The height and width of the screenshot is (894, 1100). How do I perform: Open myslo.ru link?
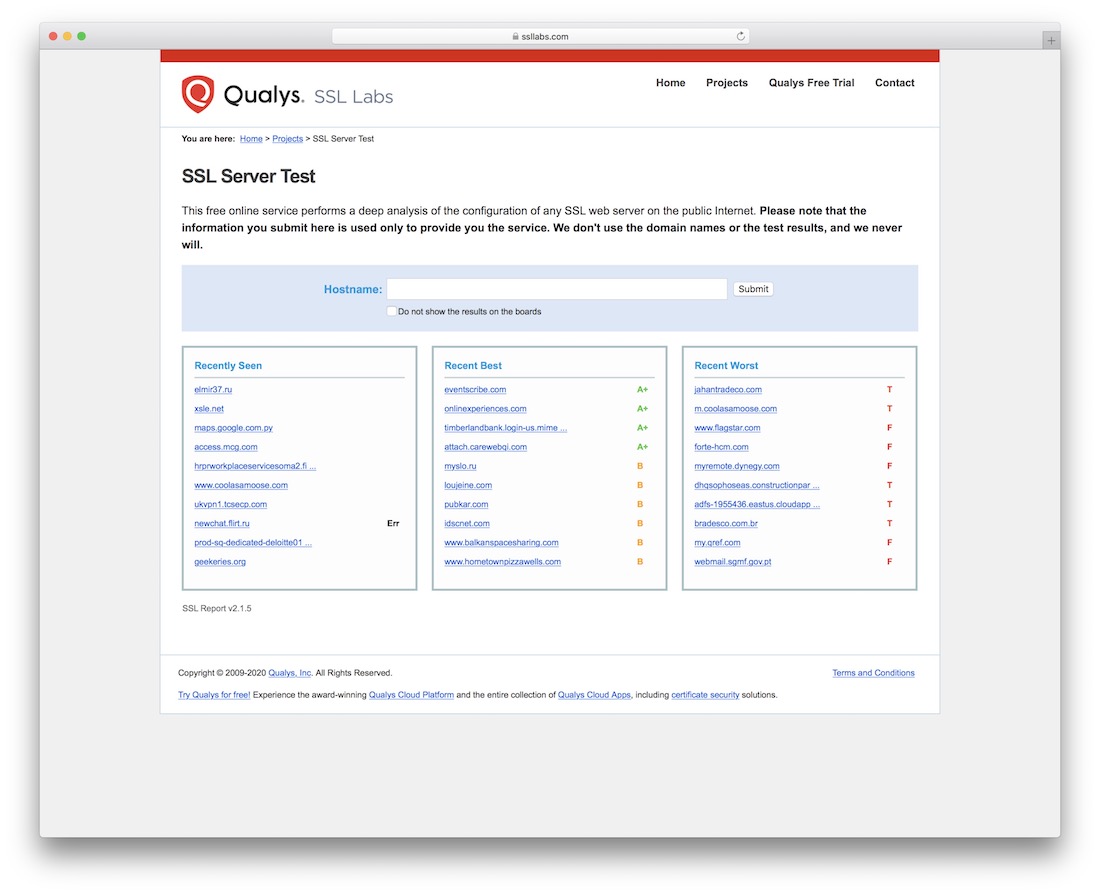[460, 466]
